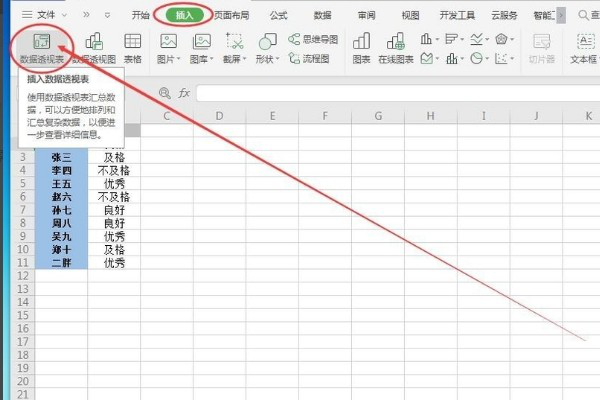
Task: Select cell containing 二胖
Action: tap(61, 263)
